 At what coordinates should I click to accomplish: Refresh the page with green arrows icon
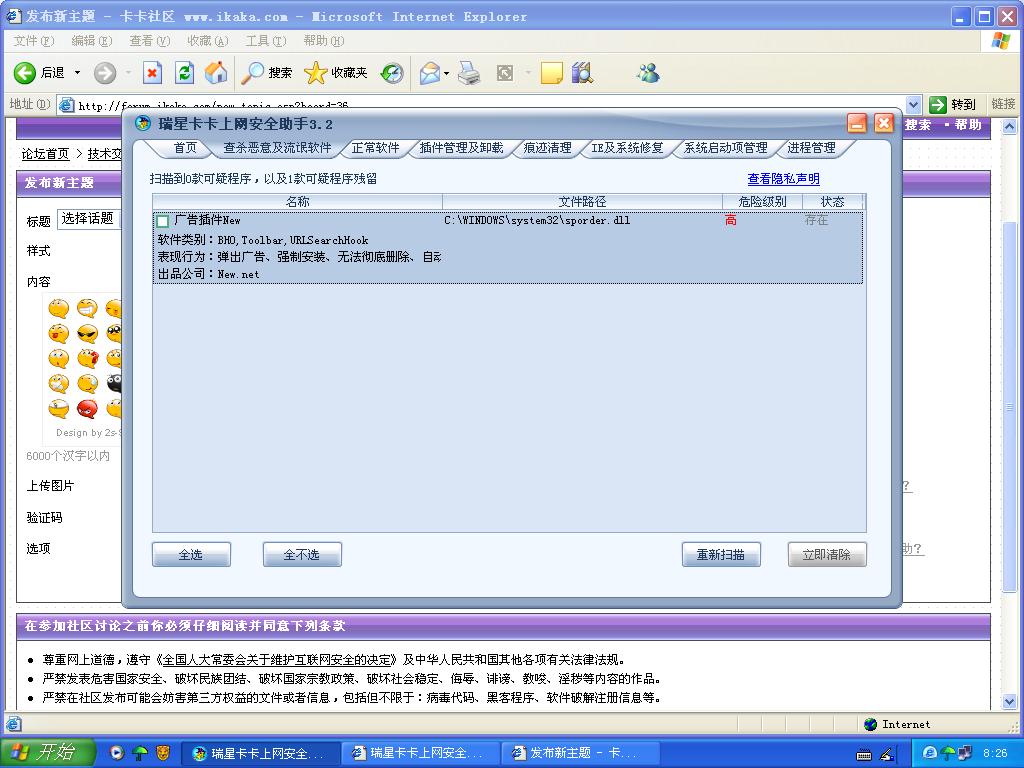(185, 72)
